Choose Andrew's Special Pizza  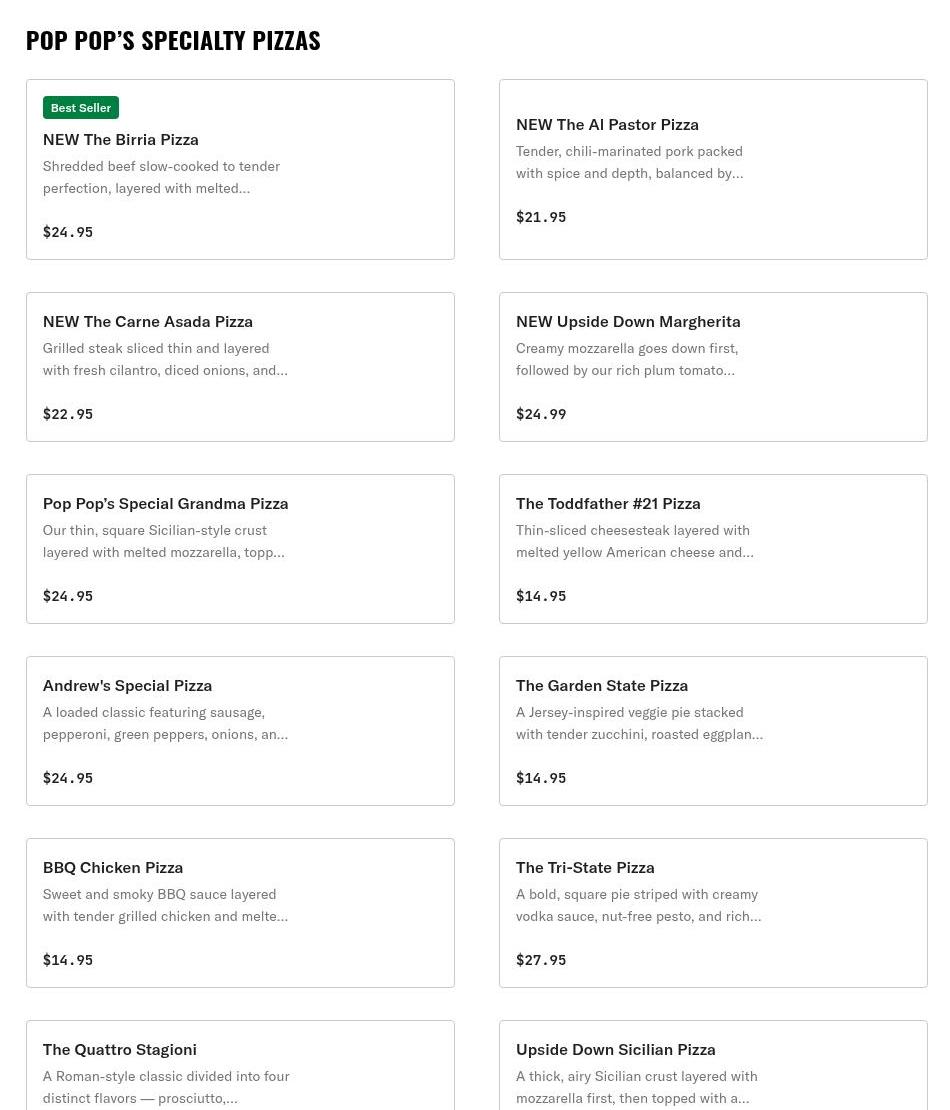240,731
